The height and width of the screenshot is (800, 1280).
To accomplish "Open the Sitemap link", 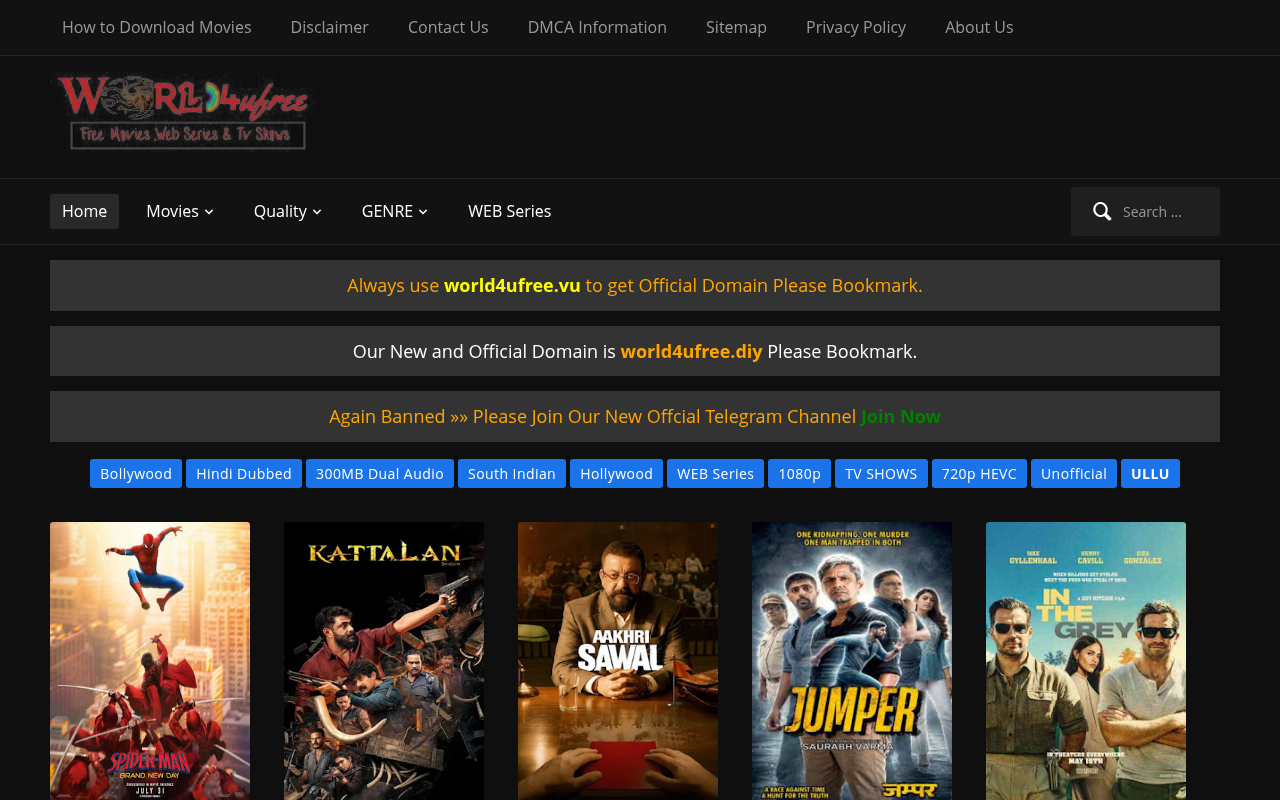I will tap(736, 27).
